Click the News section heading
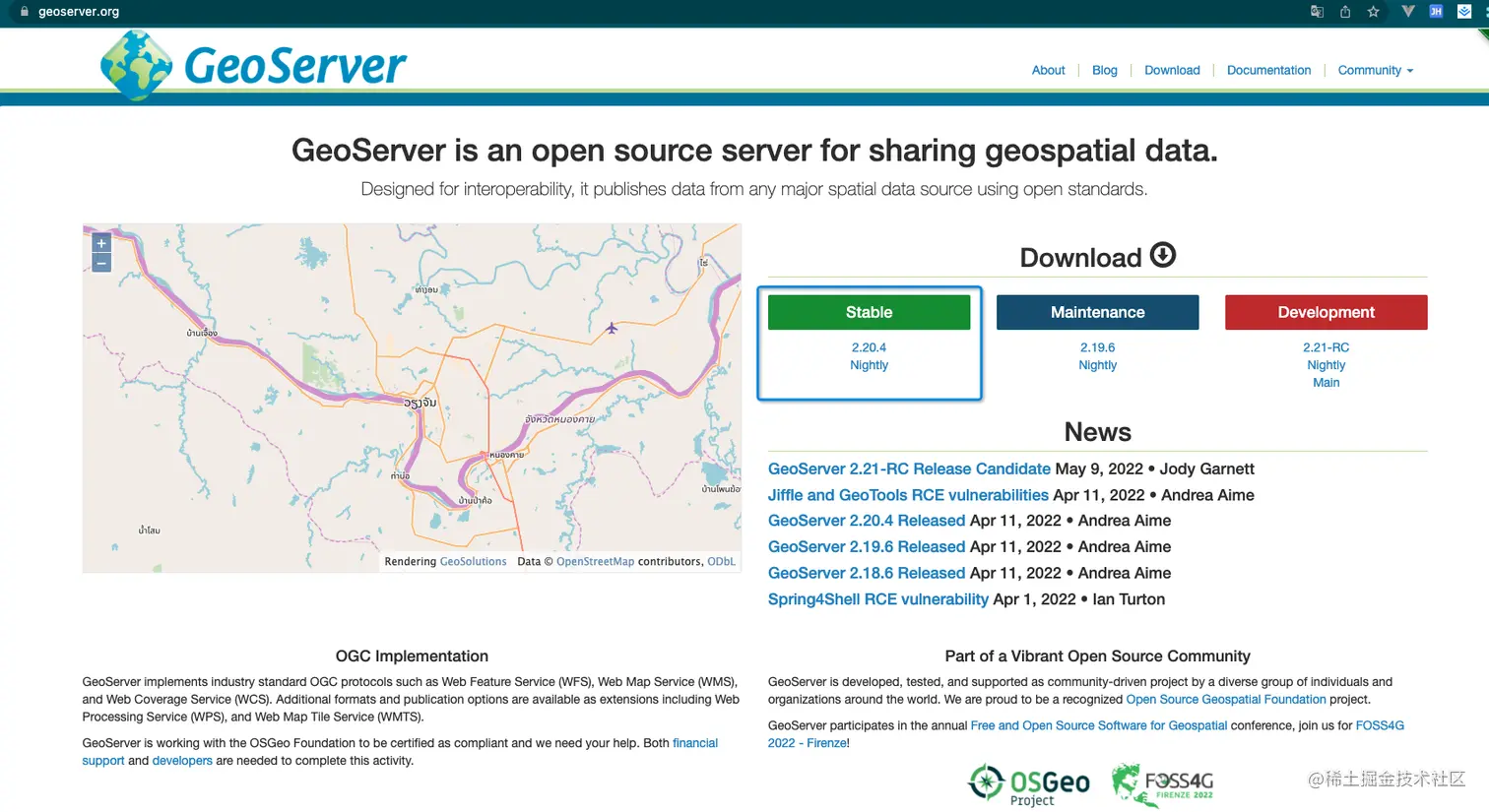 click(x=1097, y=432)
